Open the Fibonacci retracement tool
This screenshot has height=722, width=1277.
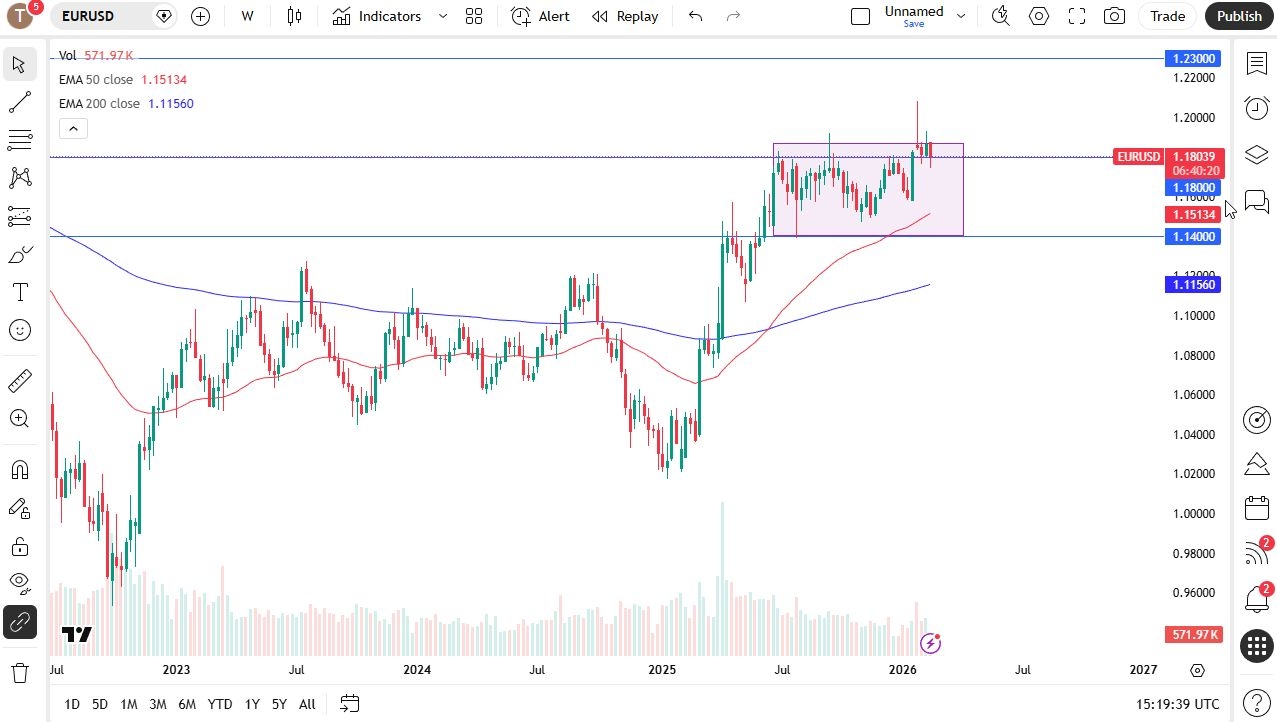(19, 140)
